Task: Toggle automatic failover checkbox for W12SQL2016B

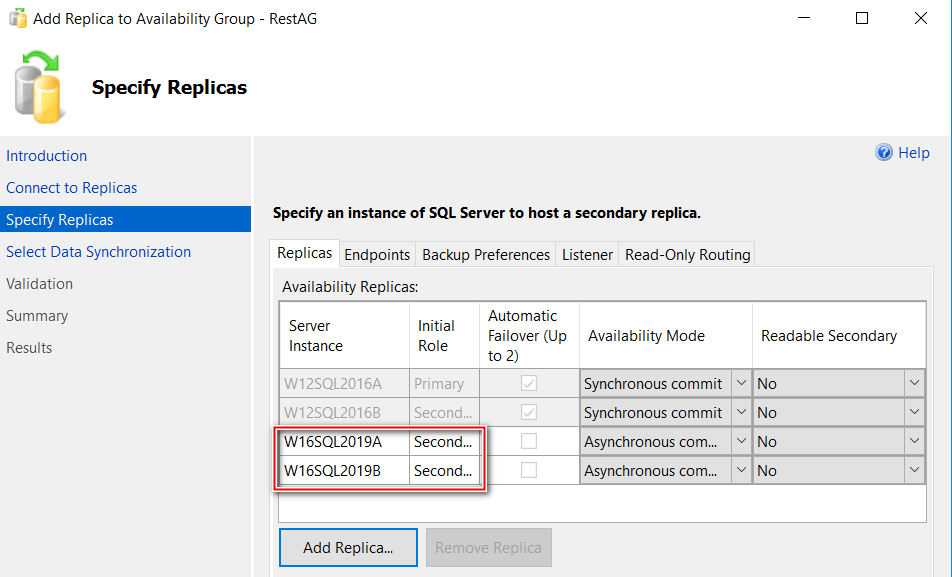Action: pyautogui.click(x=528, y=412)
